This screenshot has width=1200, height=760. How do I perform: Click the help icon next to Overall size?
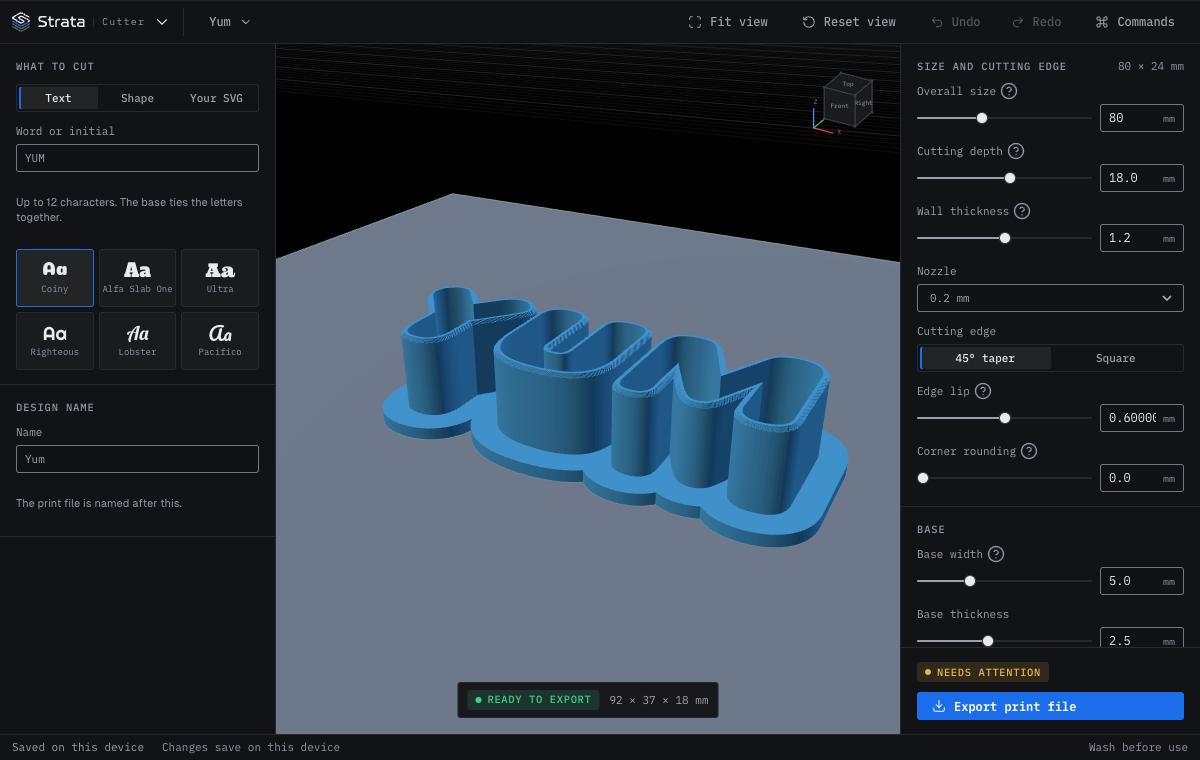[x=1009, y=91]
